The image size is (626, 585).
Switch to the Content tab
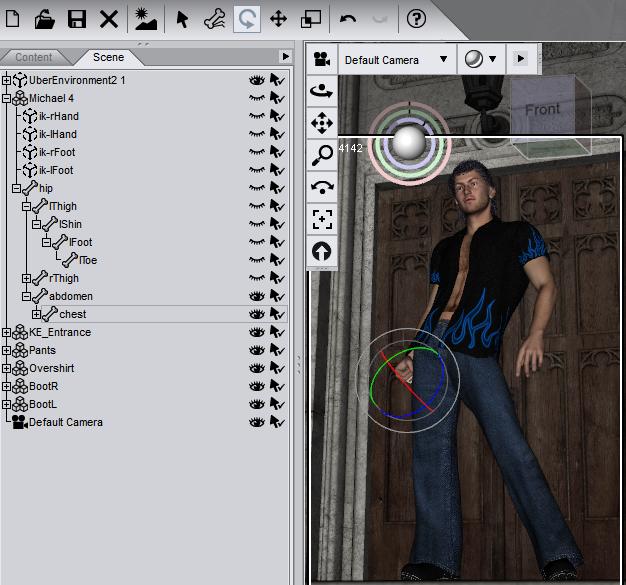[x=34, y=58]
